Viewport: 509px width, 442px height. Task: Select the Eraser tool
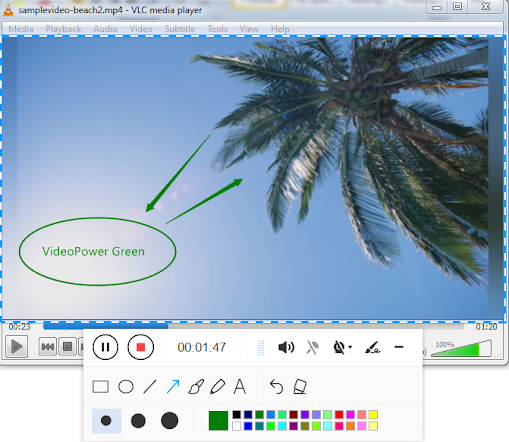click(x=300, y=387)
